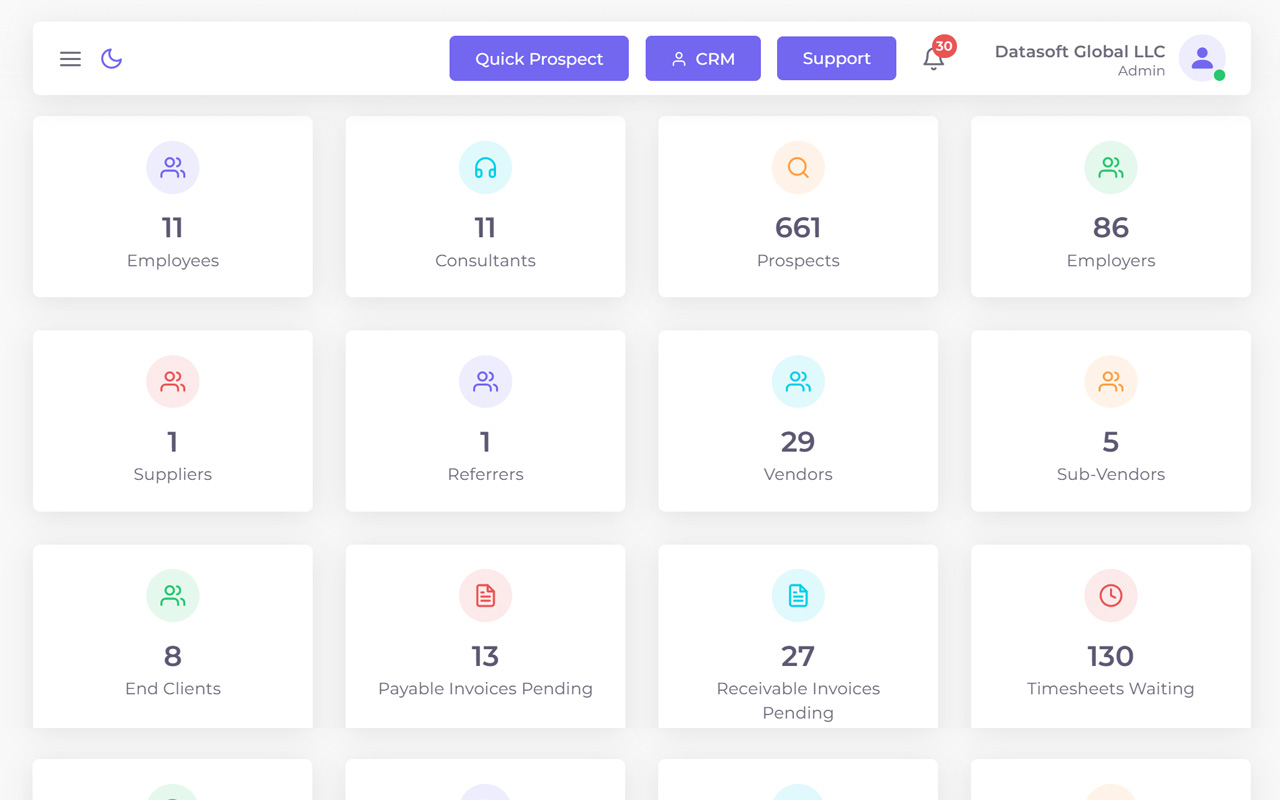Toggle dark mode moon icon
1280x800 pixels.
click(x=112, y=59)
